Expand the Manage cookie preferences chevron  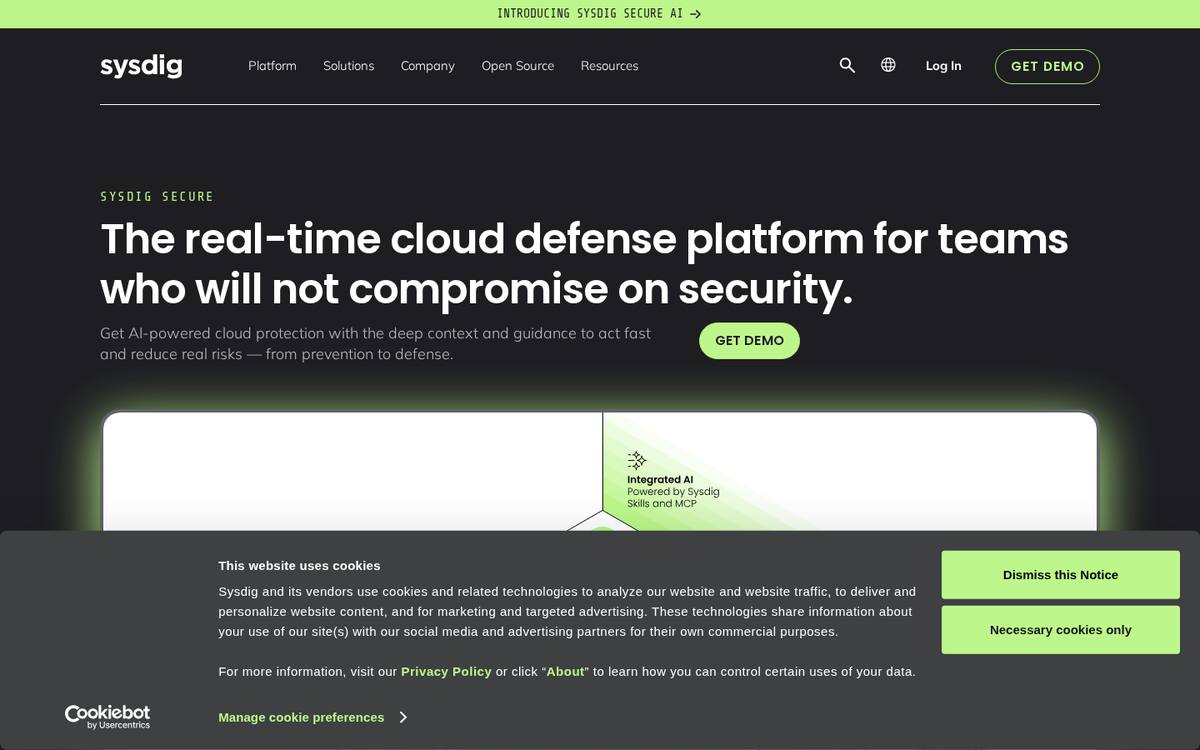[x=402, y=717]
